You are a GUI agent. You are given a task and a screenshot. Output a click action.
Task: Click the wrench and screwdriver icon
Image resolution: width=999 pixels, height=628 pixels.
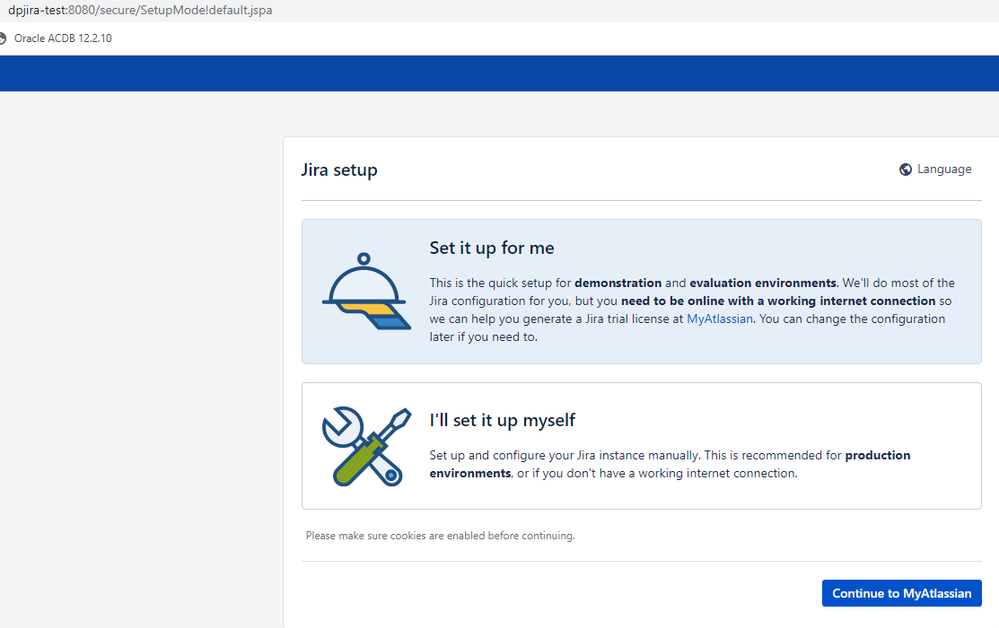coord(366,446)
